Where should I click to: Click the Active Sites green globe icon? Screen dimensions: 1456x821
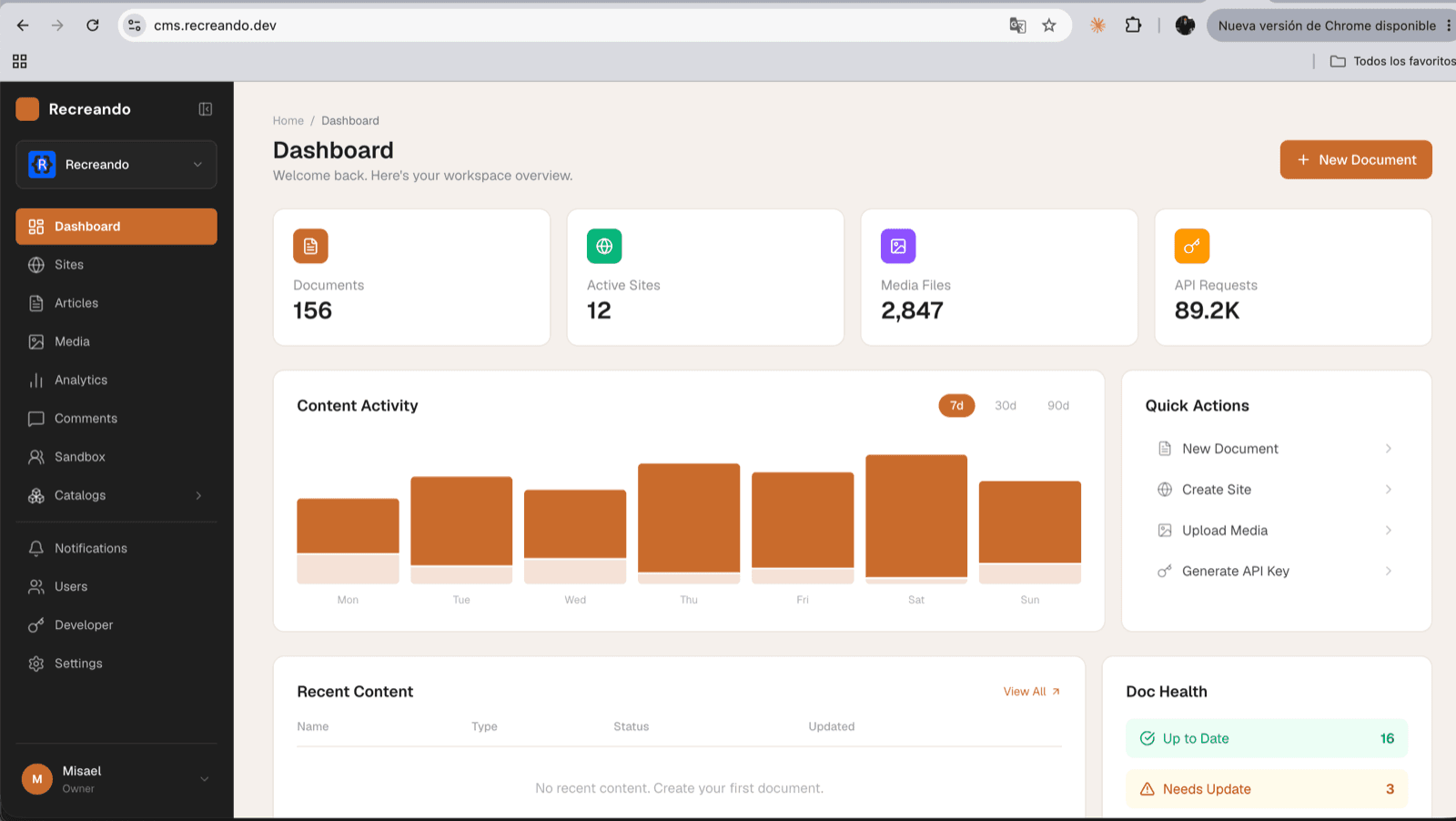pyautogui.click(x=604, y=246)
